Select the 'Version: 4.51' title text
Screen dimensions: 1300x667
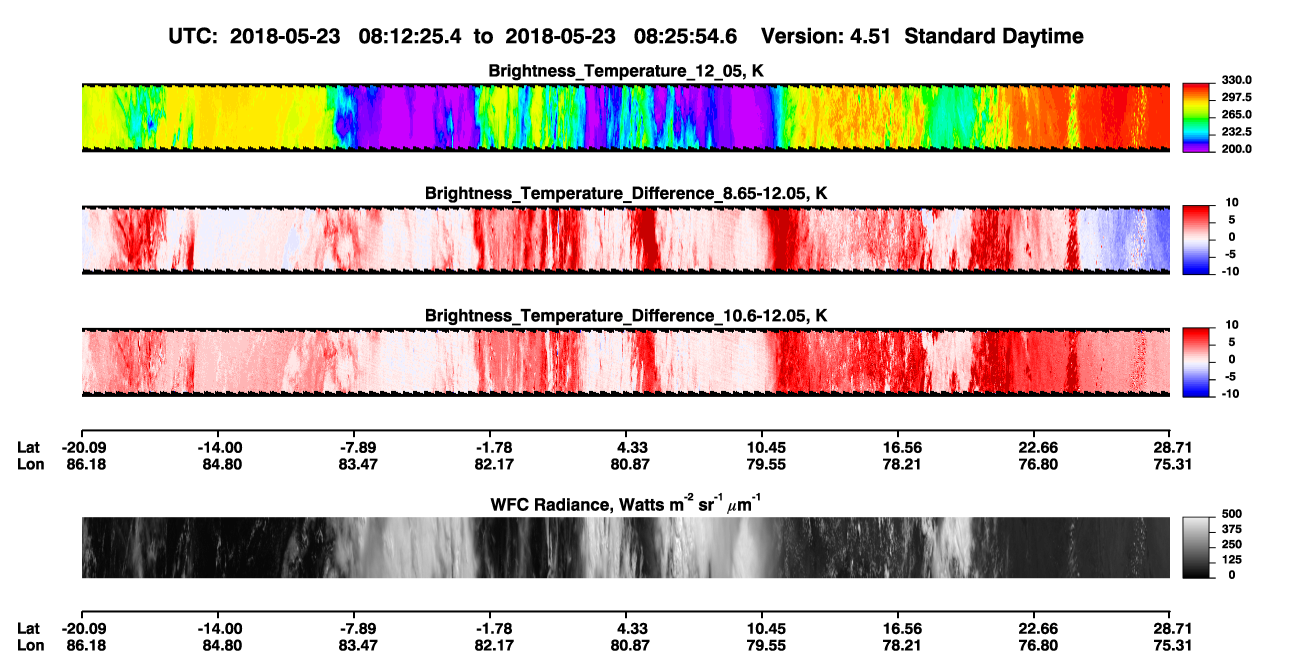pyautogui.click(x=826, y=36)
